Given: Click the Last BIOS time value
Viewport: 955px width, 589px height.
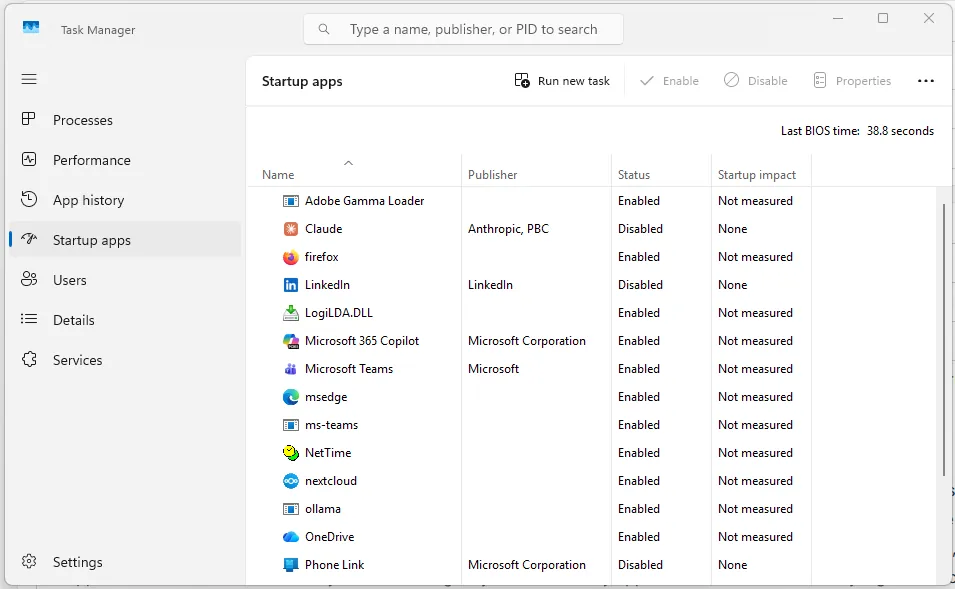Looking at the screenshot, I should (x=900, y=131).
